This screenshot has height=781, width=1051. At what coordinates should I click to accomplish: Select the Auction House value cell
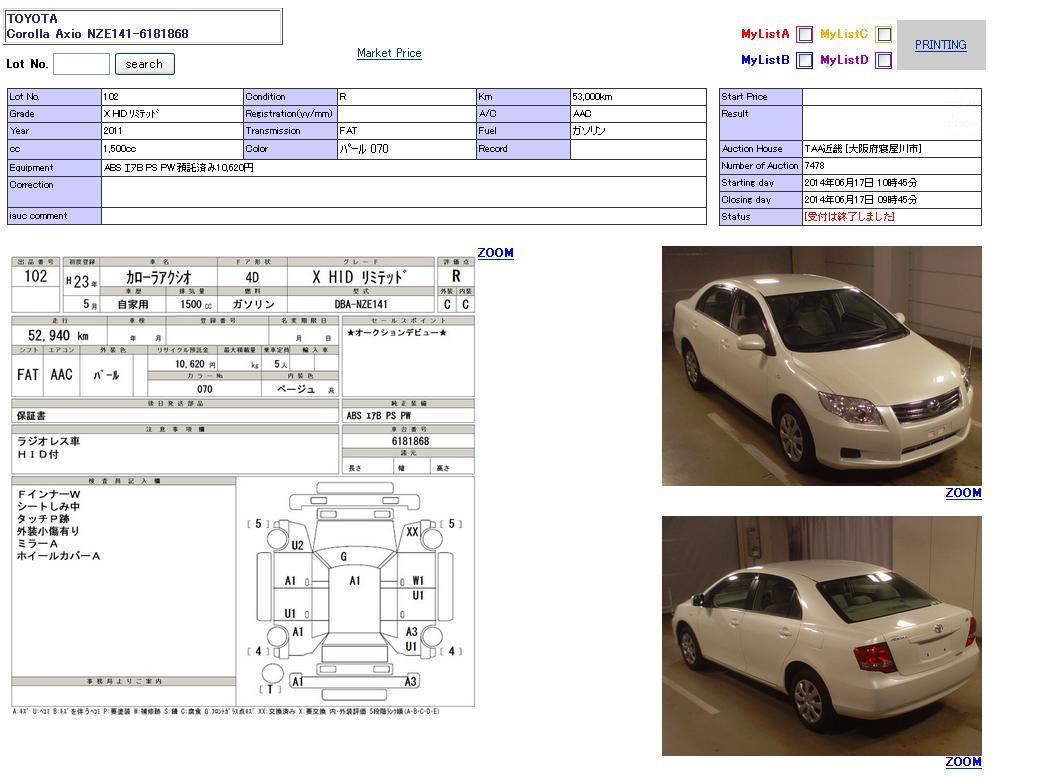pyautogui.click(x=890, y=149)
